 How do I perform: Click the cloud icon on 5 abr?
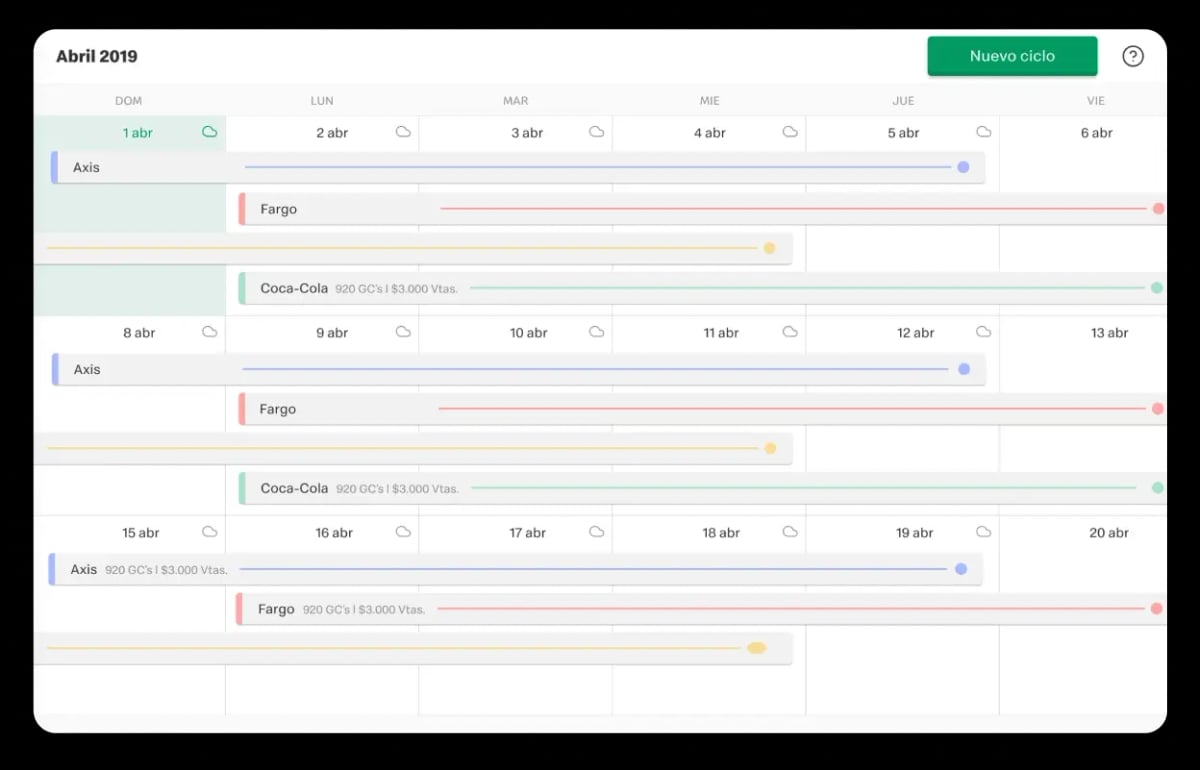983,131
